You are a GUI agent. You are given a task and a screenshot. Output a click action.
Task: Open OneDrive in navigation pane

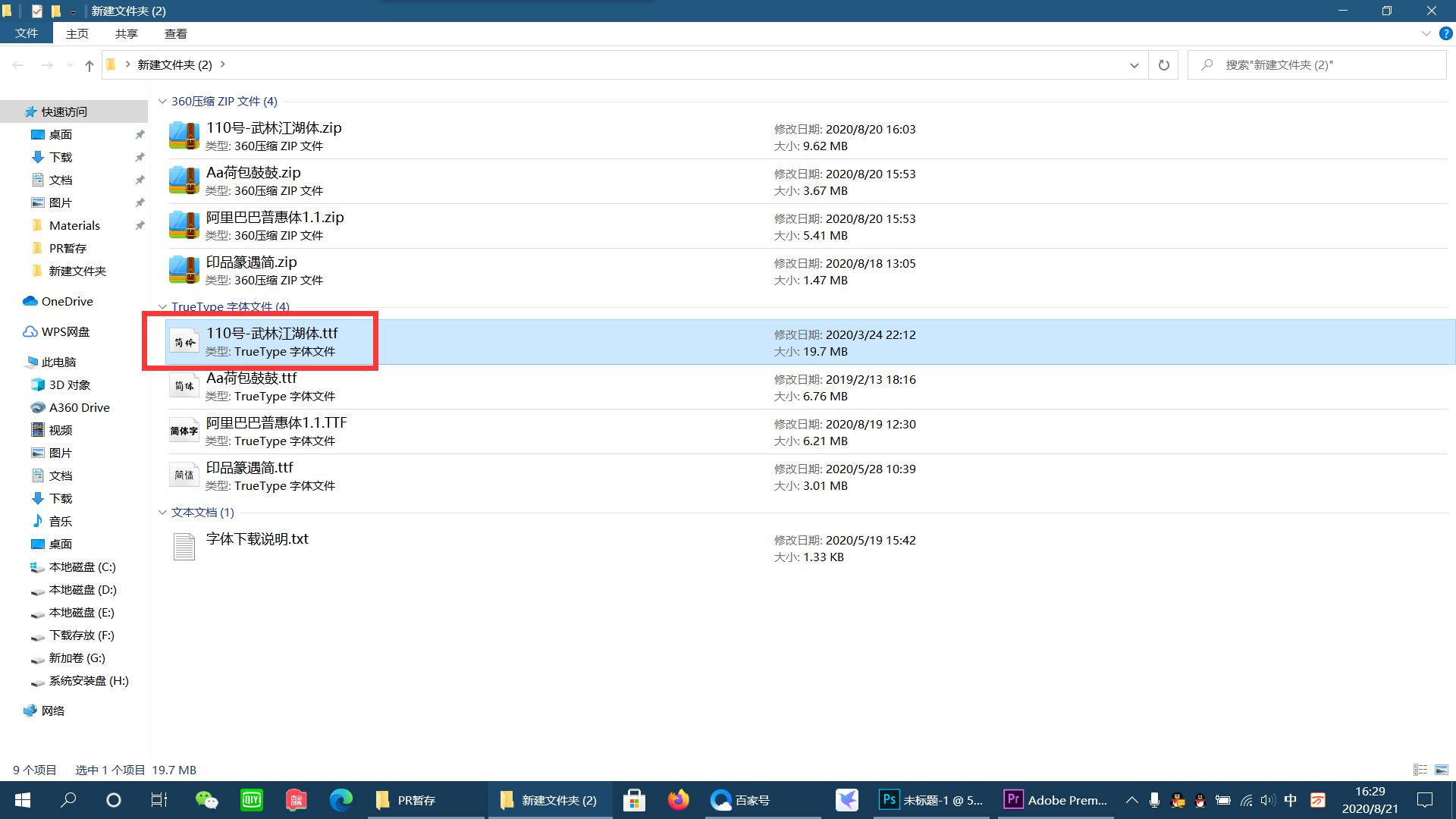pos(67,301)
